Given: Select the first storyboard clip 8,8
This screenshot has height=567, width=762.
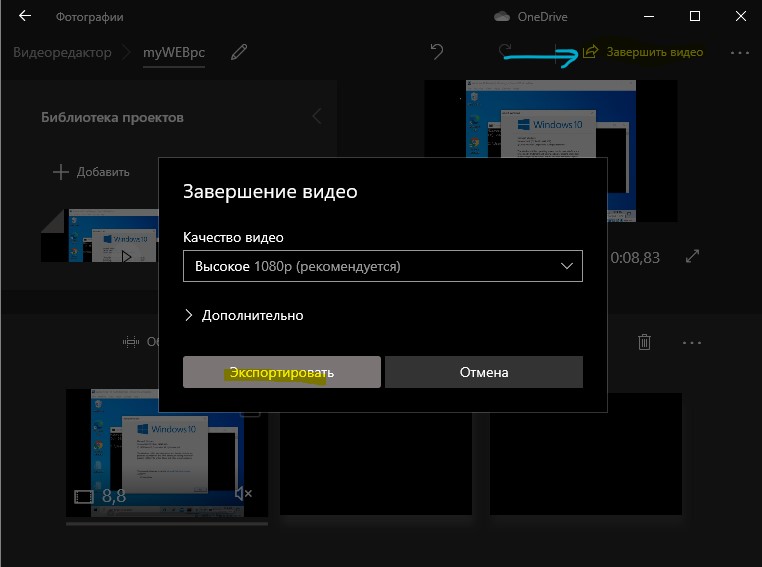Looking at the screenshot, I should tap(167, 453).
